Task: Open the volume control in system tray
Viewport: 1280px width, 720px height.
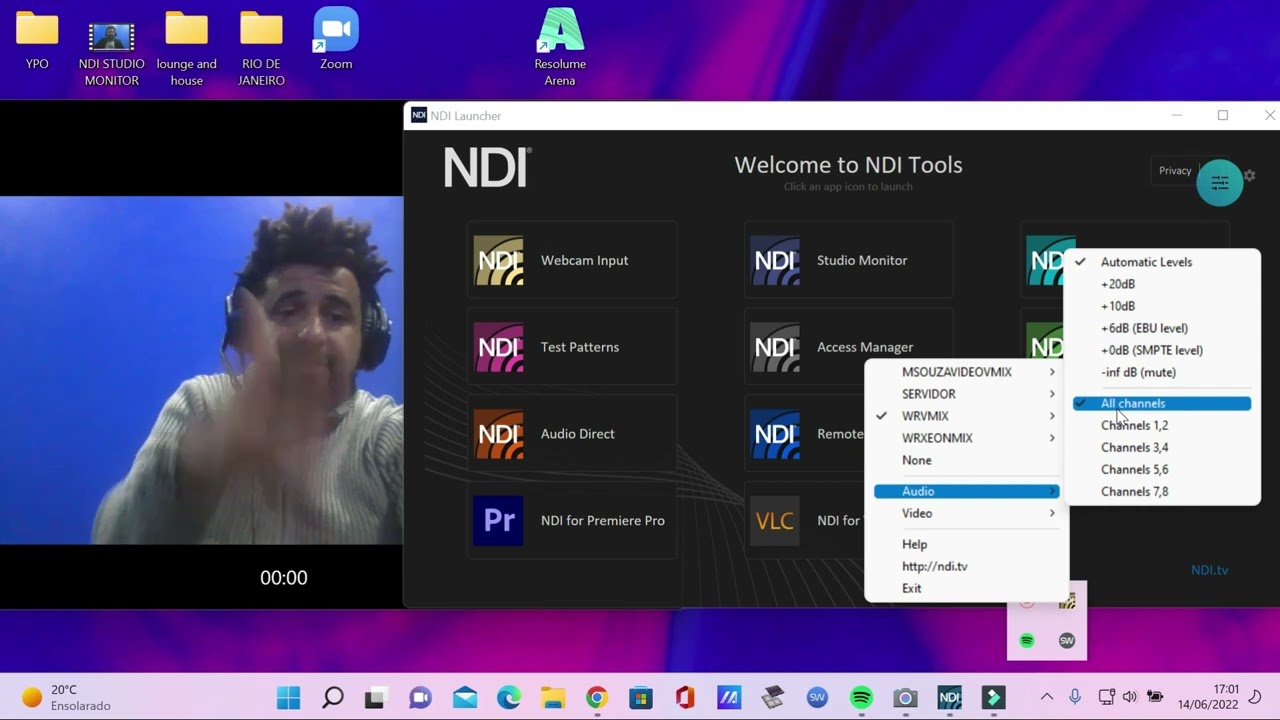Action: point(1130,697)
